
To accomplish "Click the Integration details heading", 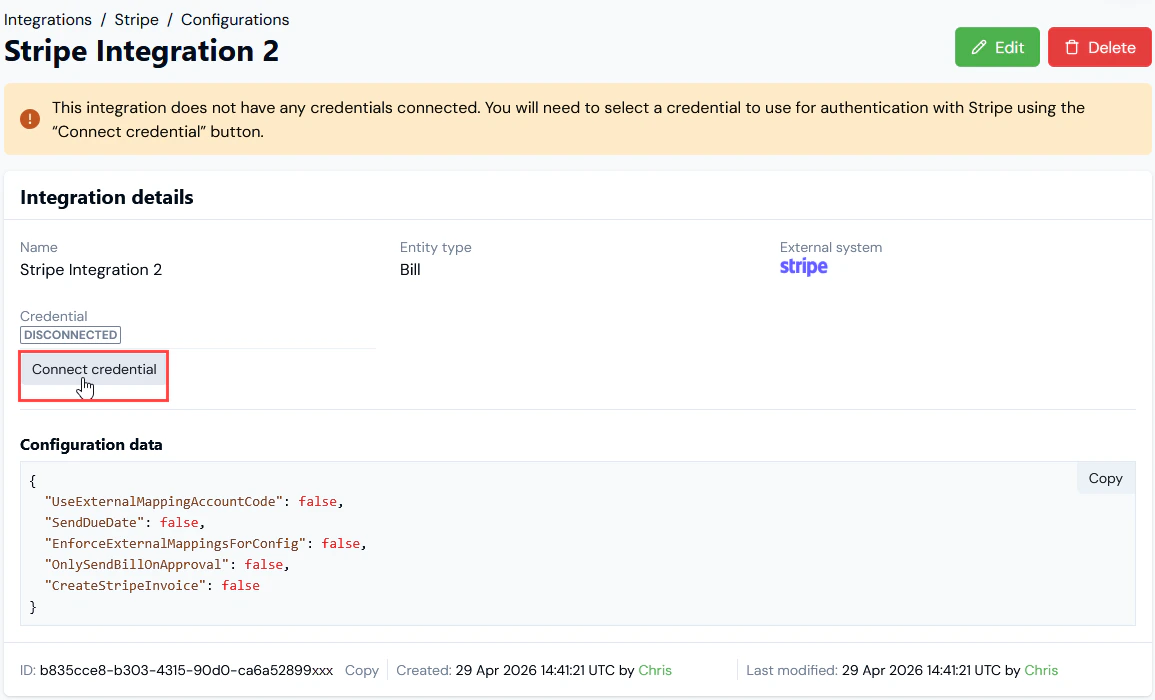I will tap(107, 197).
